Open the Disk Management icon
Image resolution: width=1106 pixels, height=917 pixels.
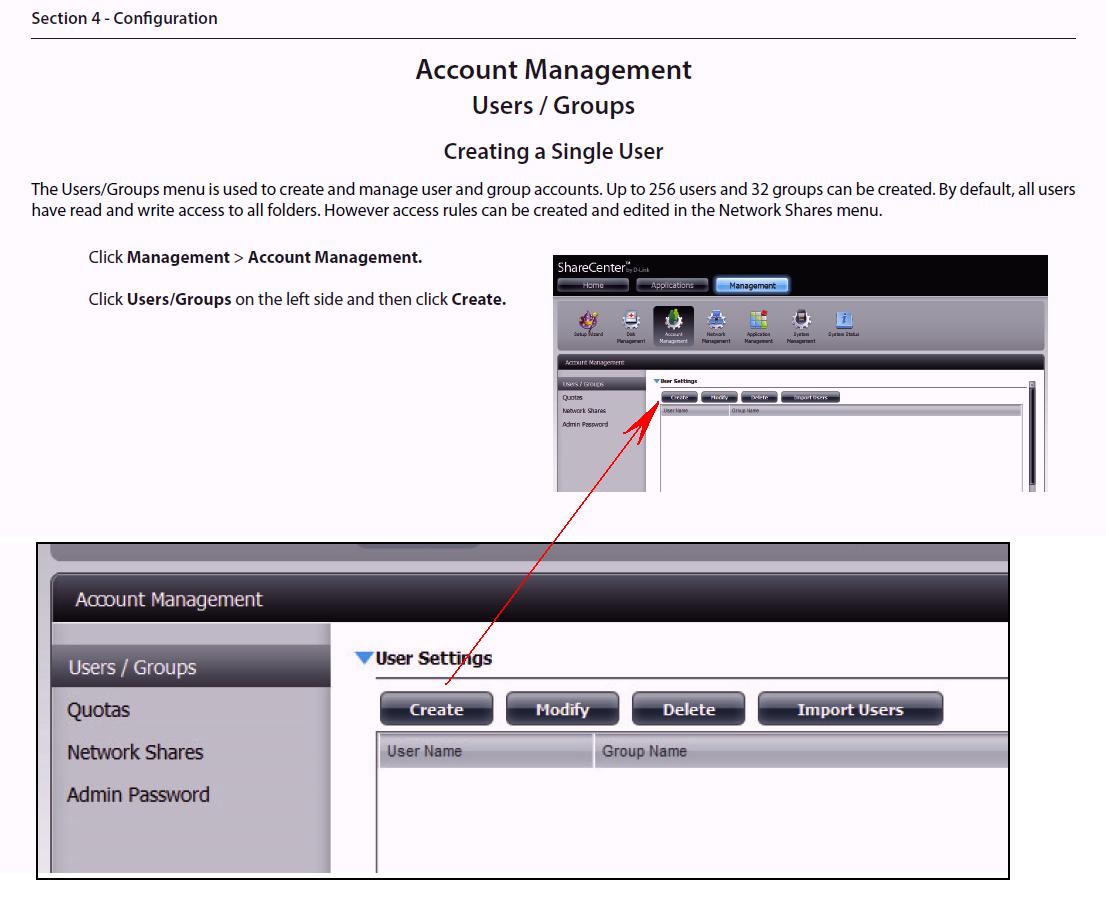[631, 327]
